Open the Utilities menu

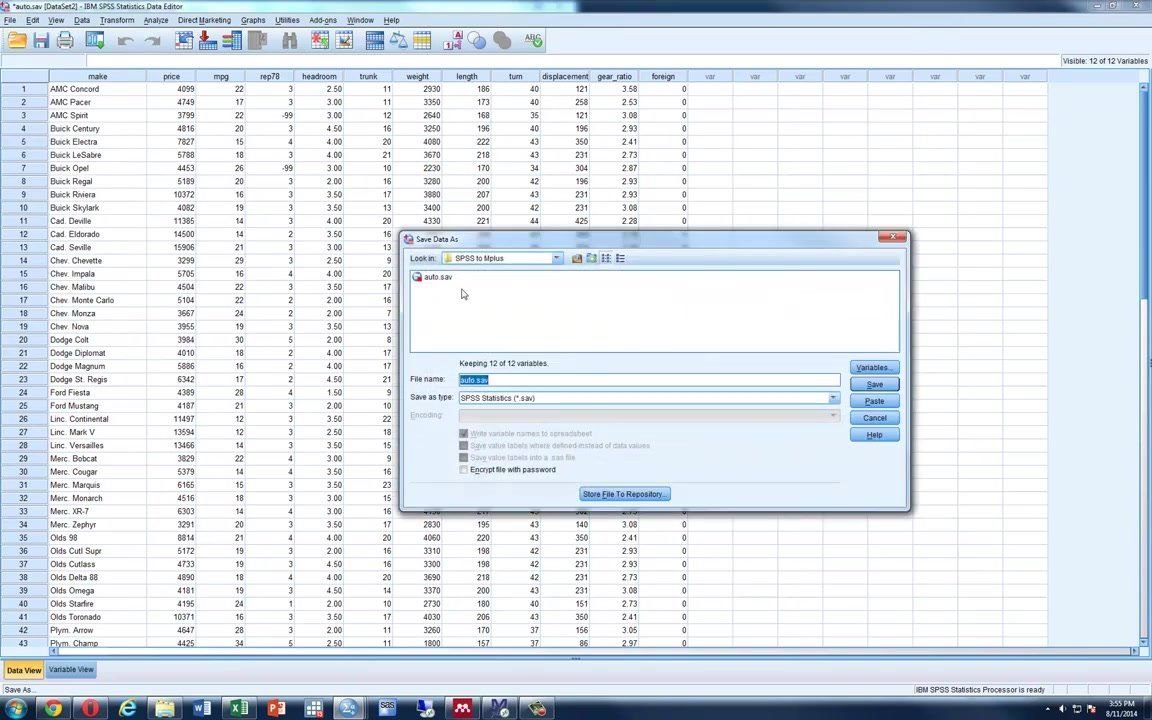(x=287, y=21)
